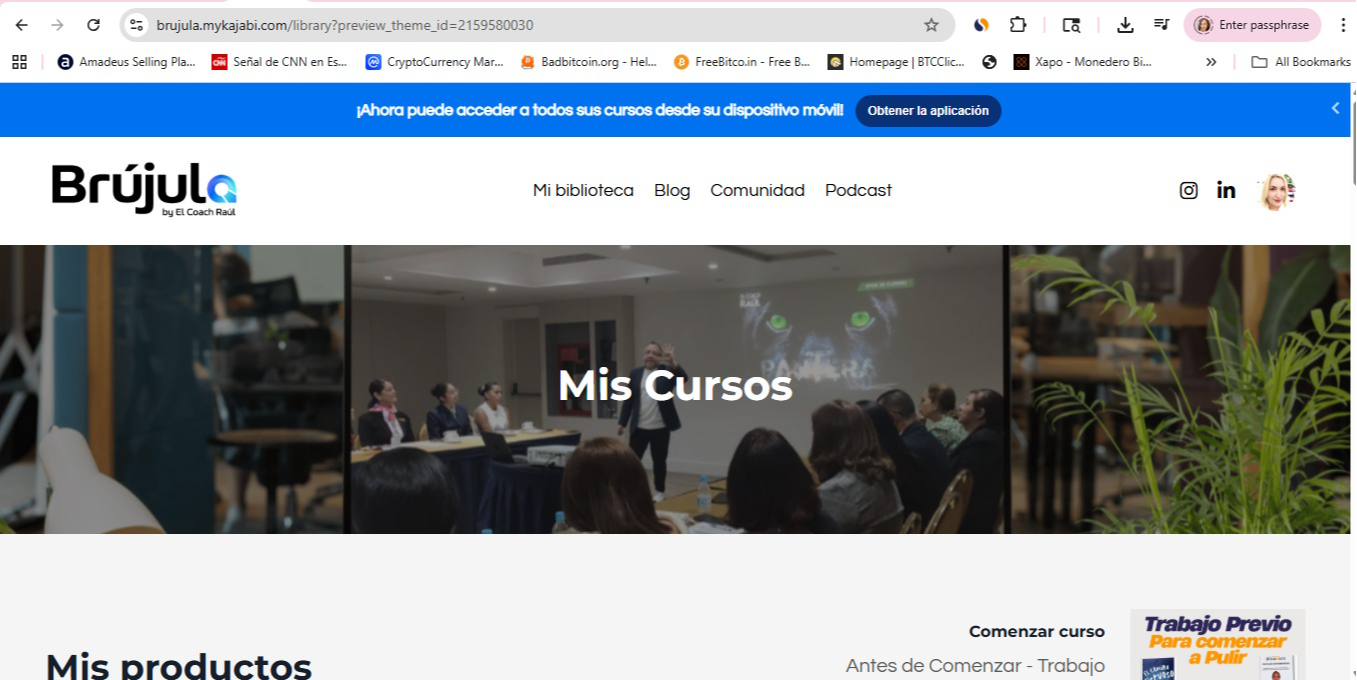Open the Blog menu item

coord(672,190)
